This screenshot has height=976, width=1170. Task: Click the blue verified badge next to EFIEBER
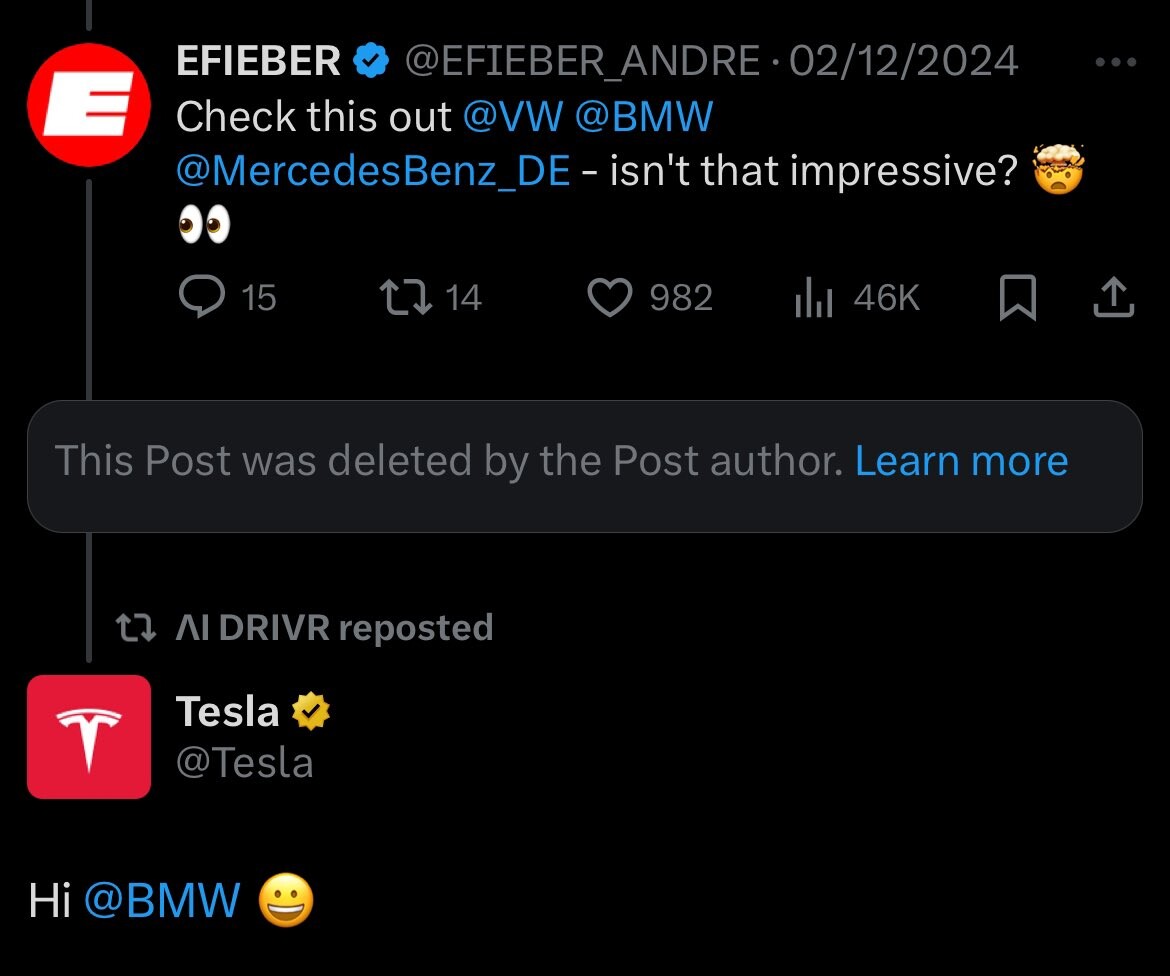(371, 63)
